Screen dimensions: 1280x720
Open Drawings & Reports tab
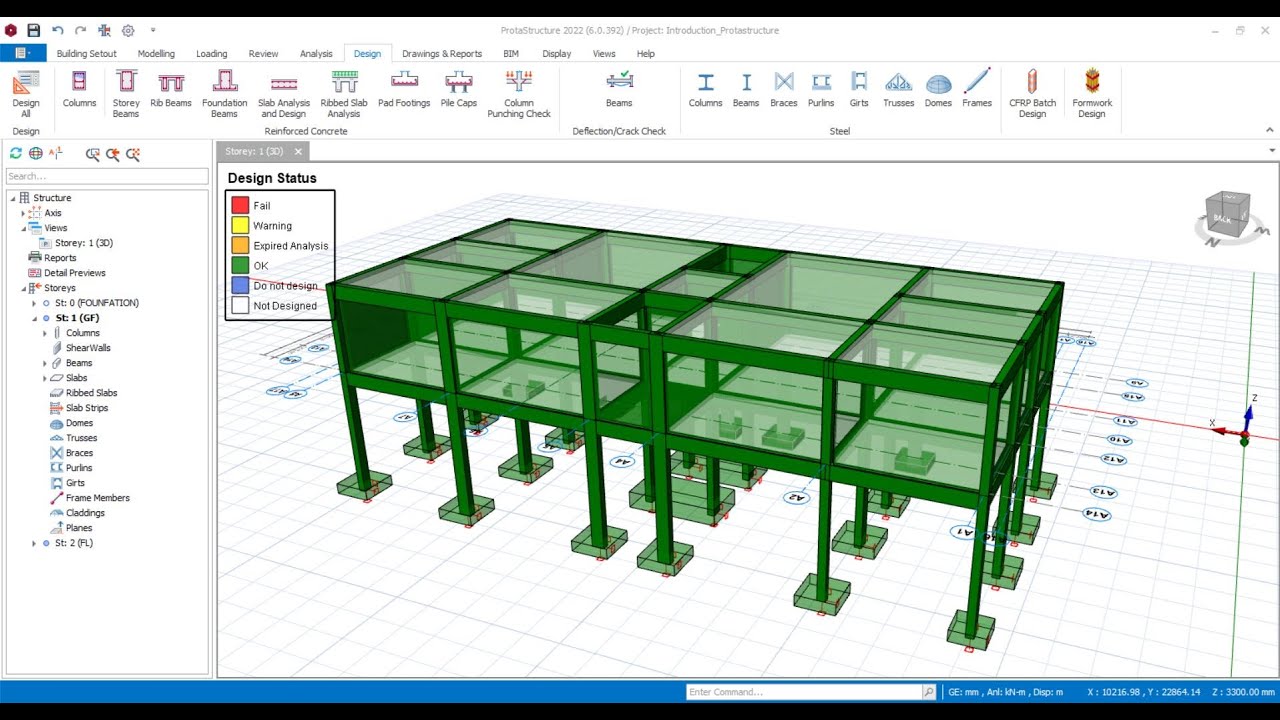click(x=442, y=54)
